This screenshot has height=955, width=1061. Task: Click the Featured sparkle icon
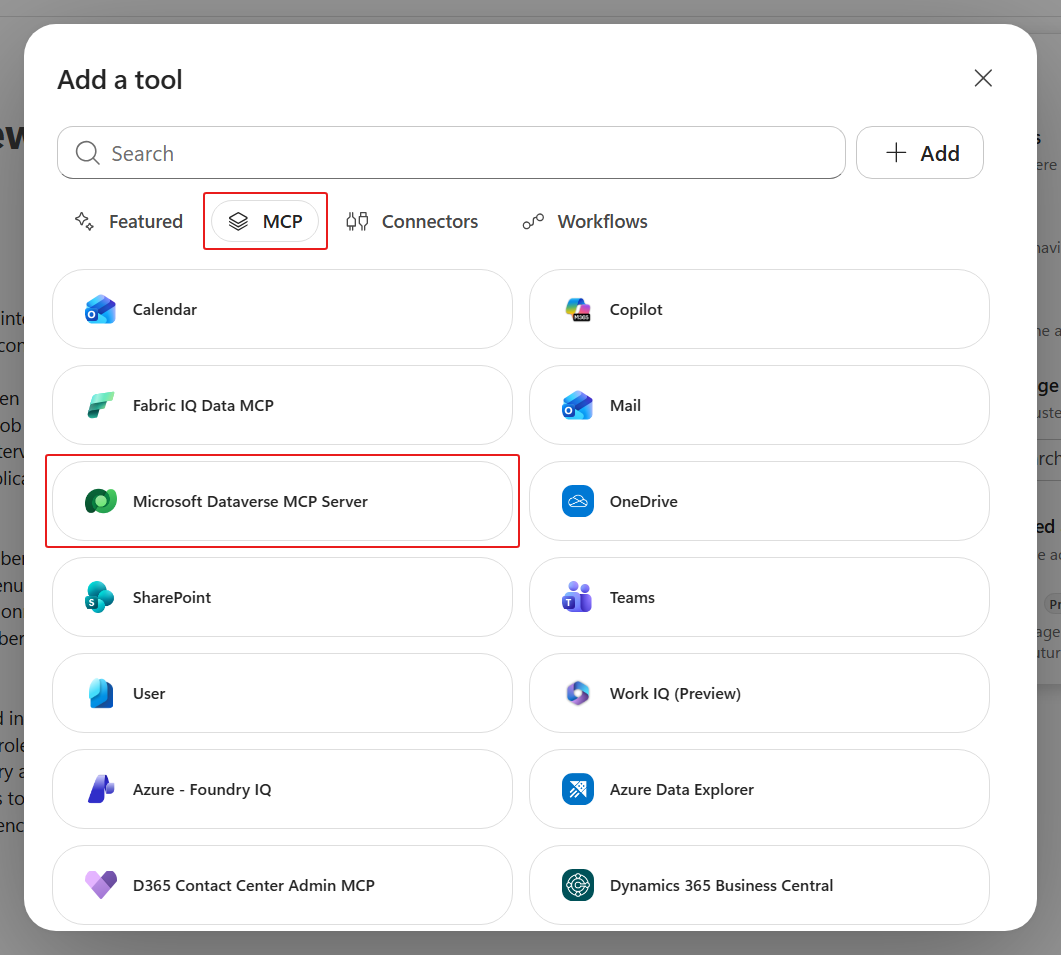[84, 221]
